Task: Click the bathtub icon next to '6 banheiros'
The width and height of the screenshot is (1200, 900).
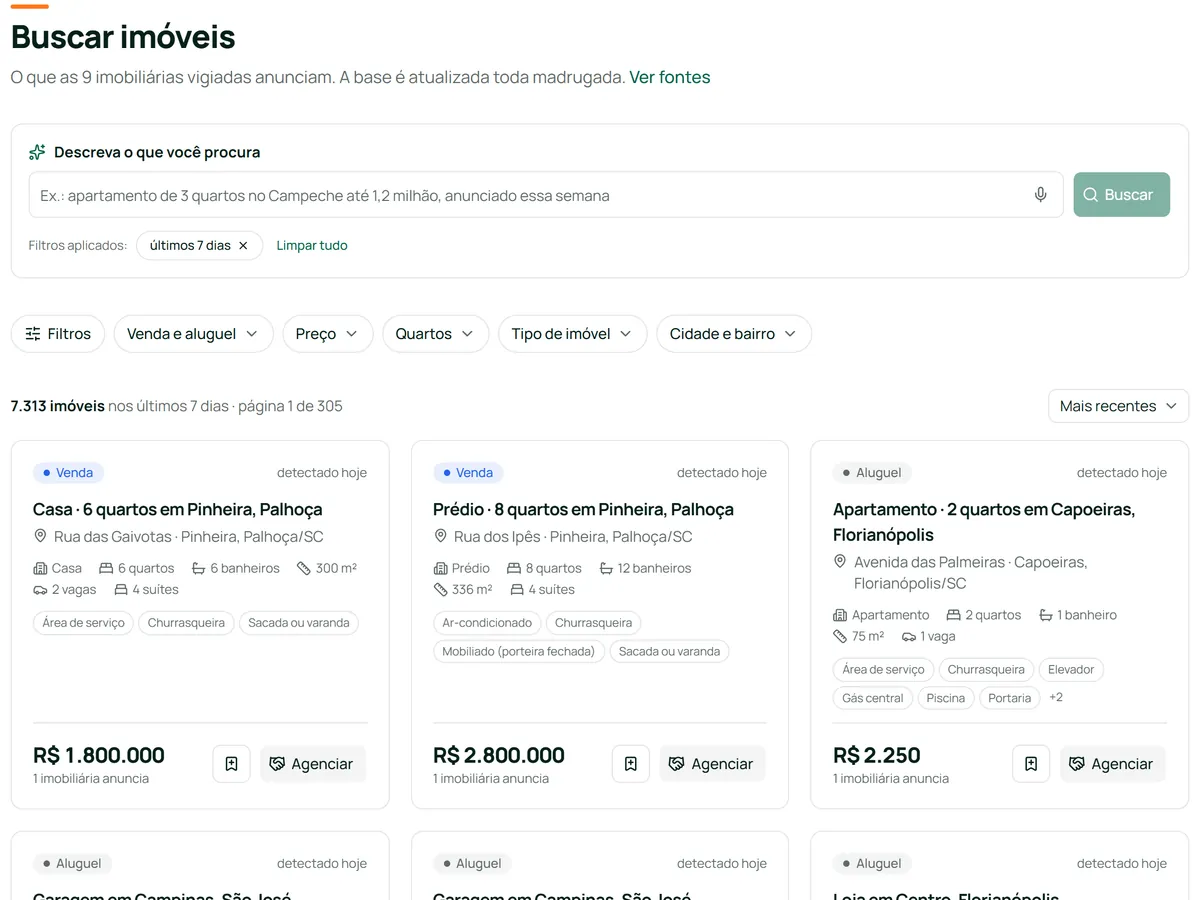Action: (199, 568)
